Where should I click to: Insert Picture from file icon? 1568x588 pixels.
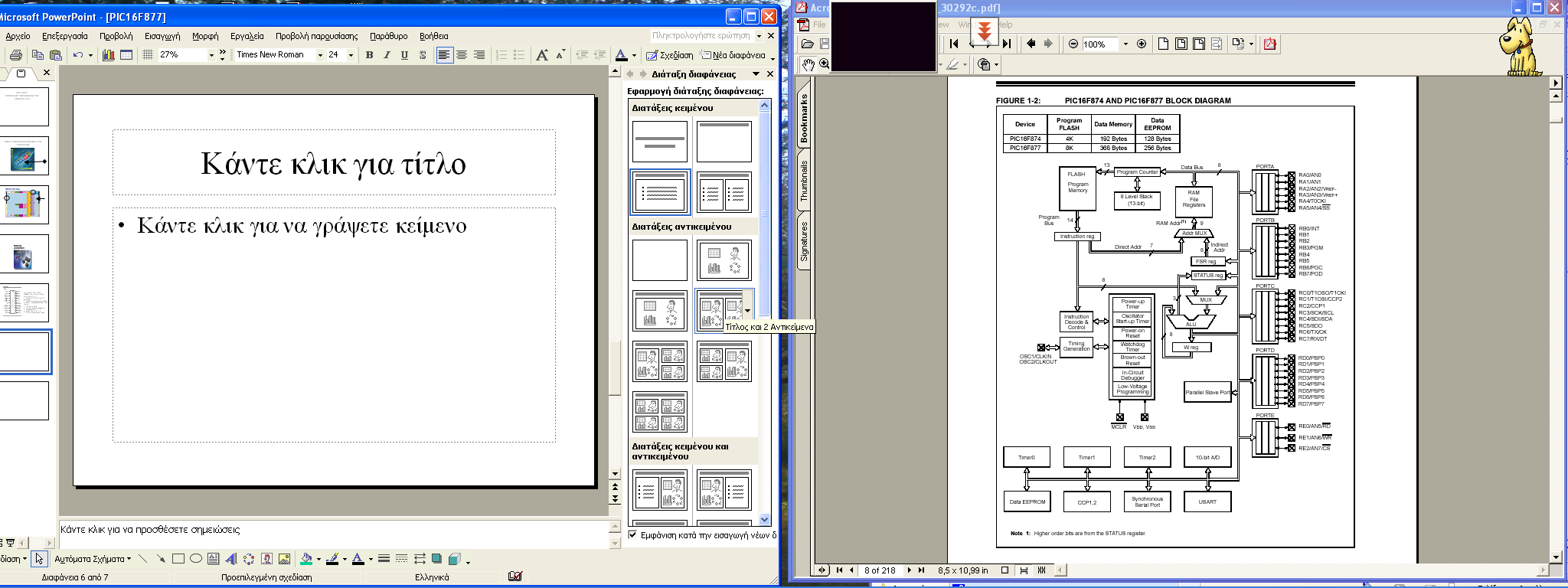(284, 559)
